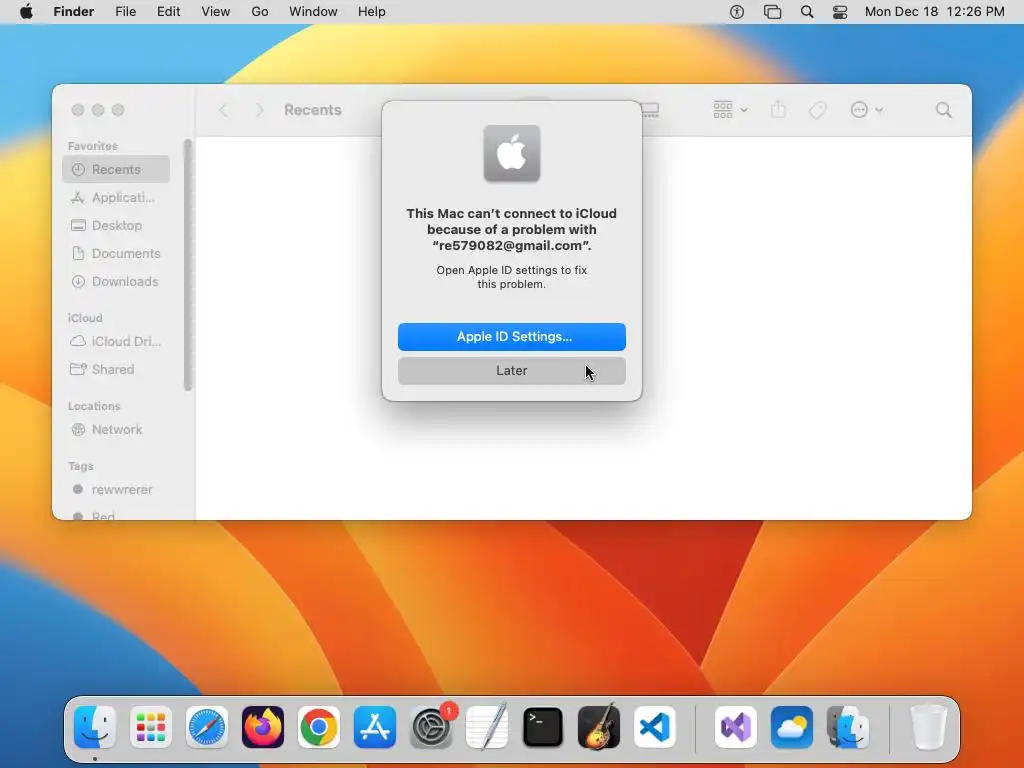Viewport: 1024px width, 768px height.
Task: Open Firefox from the Dock
Action: tap(263, 727)
